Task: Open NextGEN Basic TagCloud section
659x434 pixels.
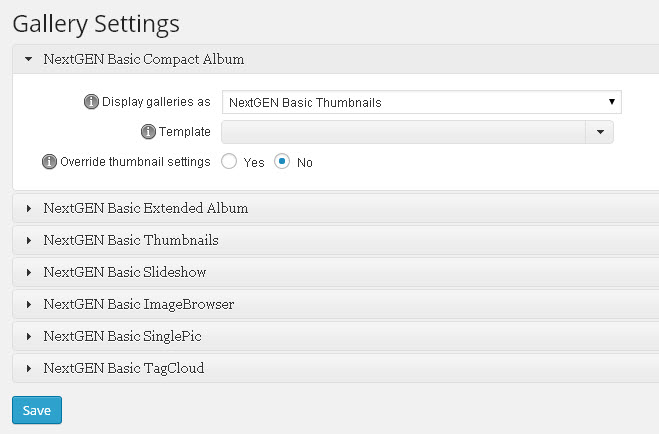Action: (x=336, y=368)
